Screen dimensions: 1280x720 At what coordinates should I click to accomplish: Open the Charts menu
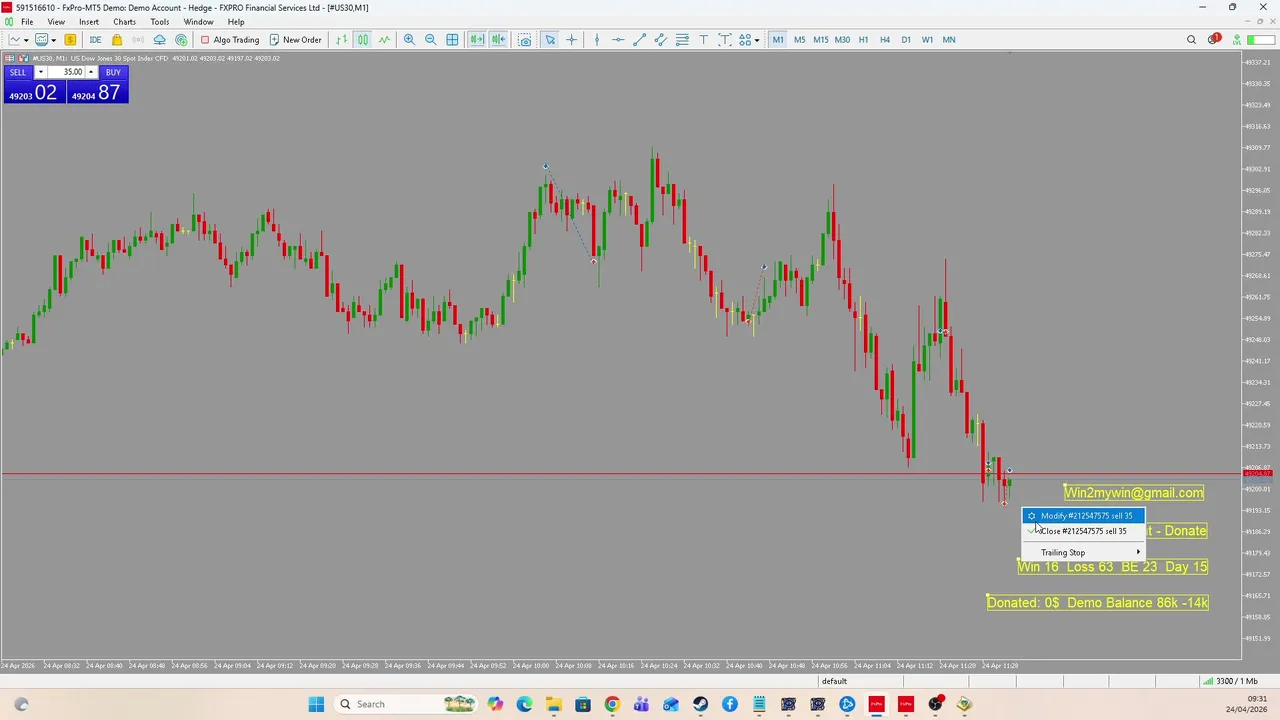pyautogui.click(x=124, y=22)
